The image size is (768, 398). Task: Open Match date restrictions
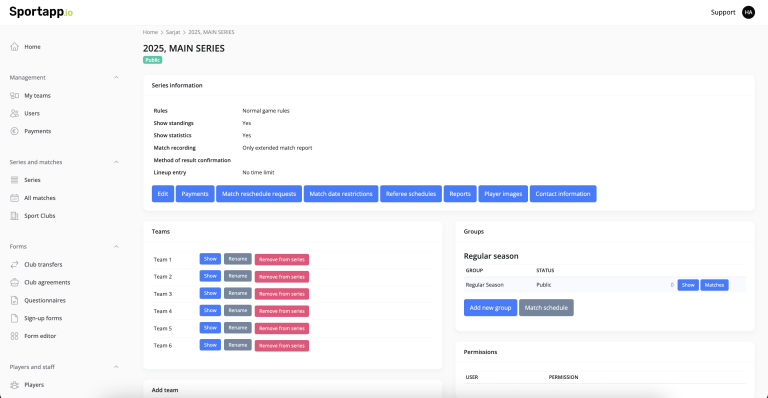341,194
